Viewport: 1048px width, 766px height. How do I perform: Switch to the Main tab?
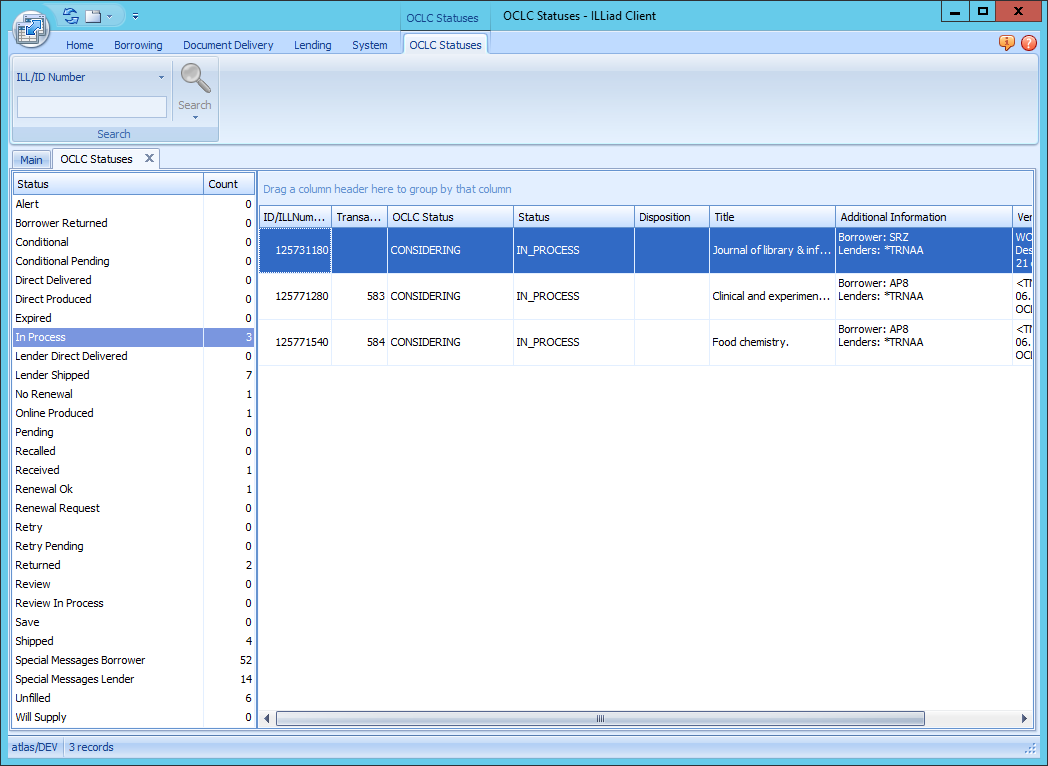pyautogui.click(x=31, y=158)
